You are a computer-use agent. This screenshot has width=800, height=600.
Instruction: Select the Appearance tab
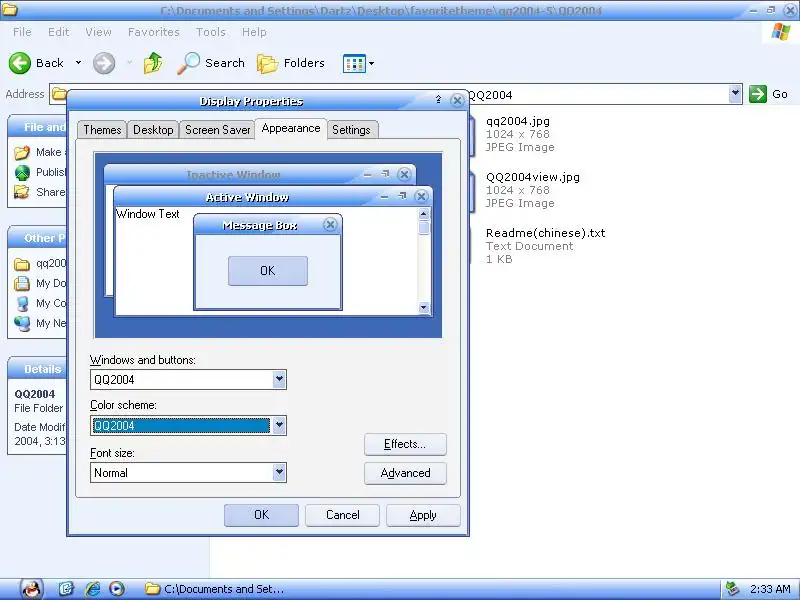(x=291, y=128)
